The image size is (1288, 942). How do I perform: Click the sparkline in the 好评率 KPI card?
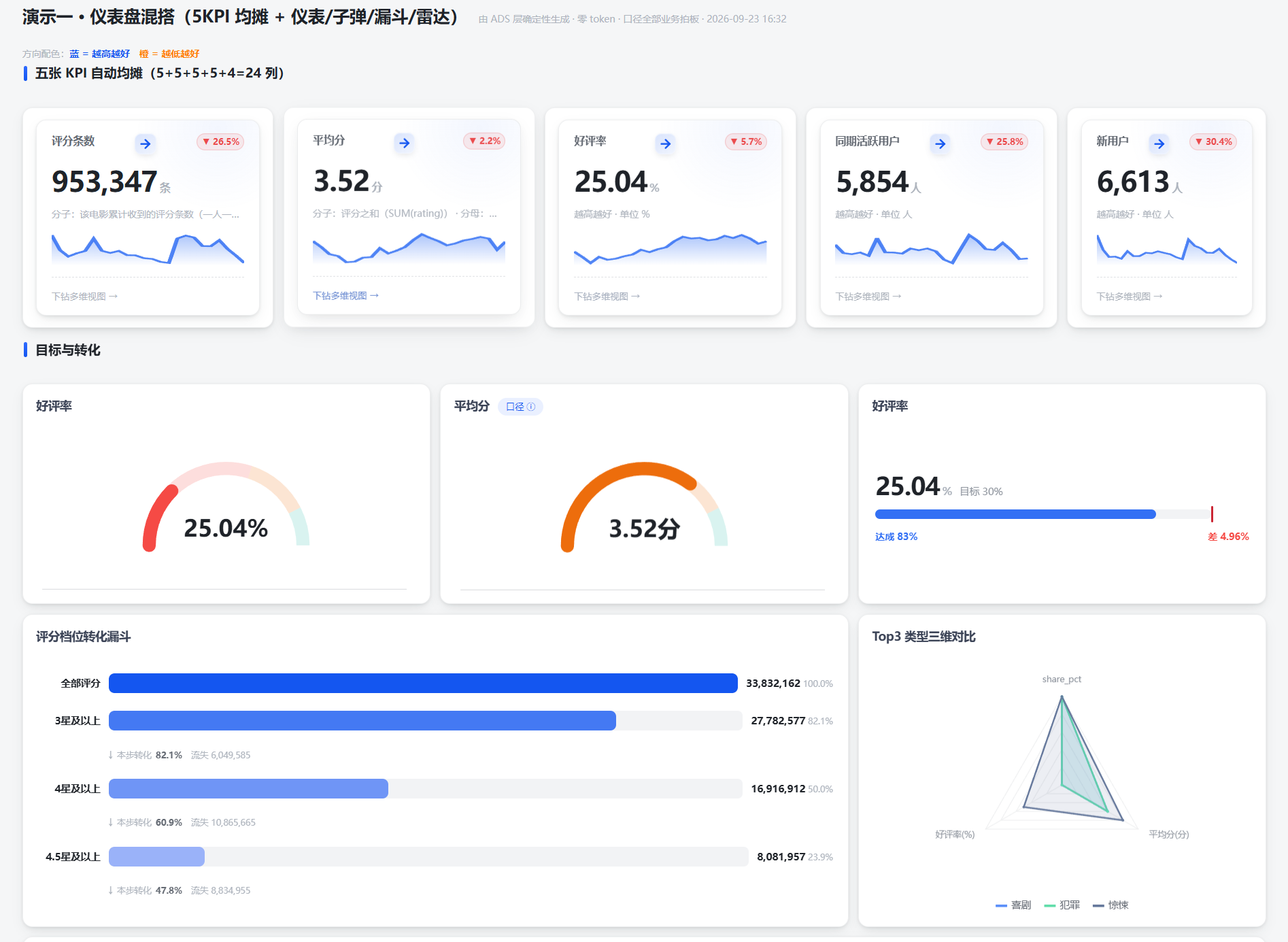tap(670, 250)
